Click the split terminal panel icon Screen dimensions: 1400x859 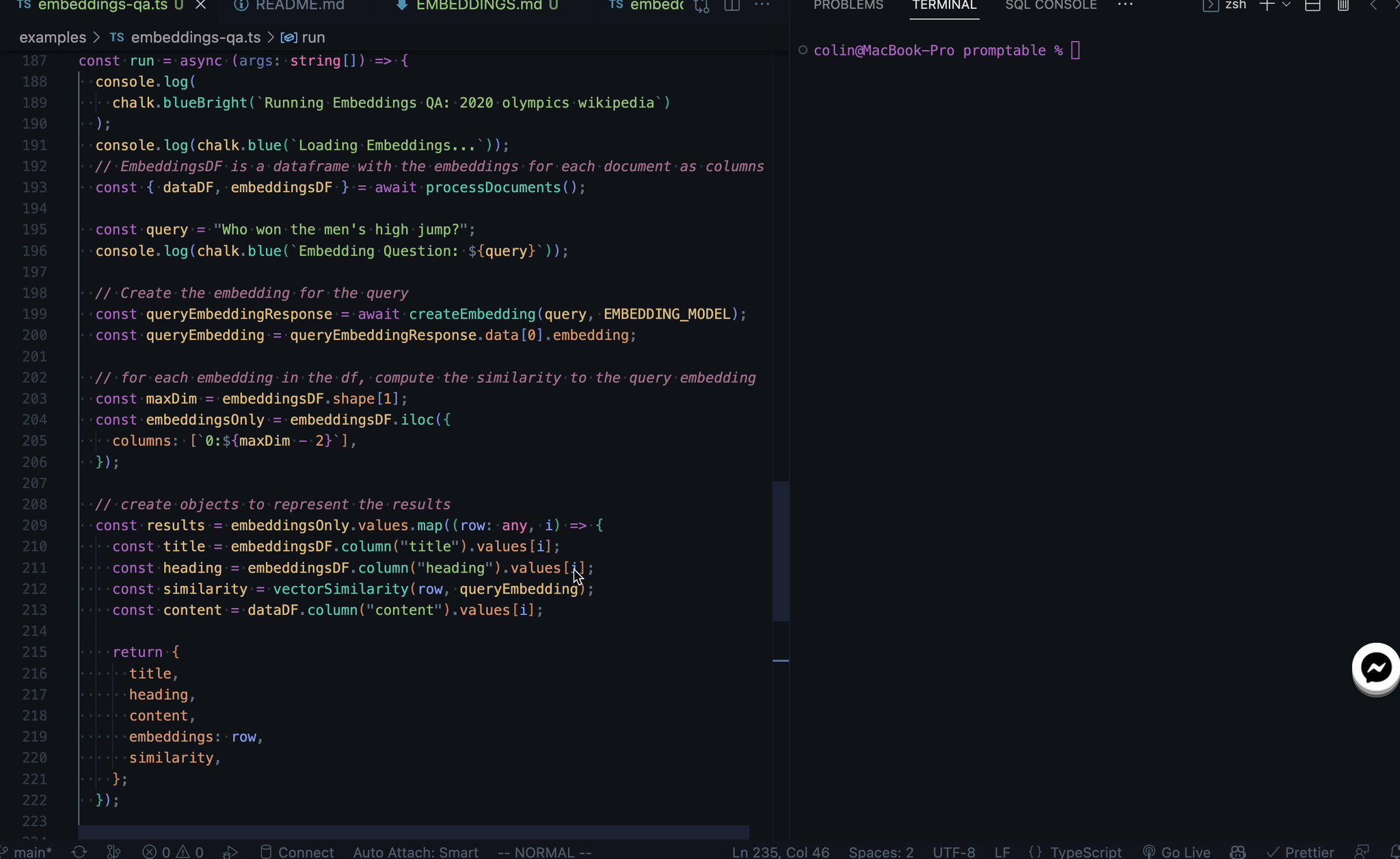[1312, 5]
